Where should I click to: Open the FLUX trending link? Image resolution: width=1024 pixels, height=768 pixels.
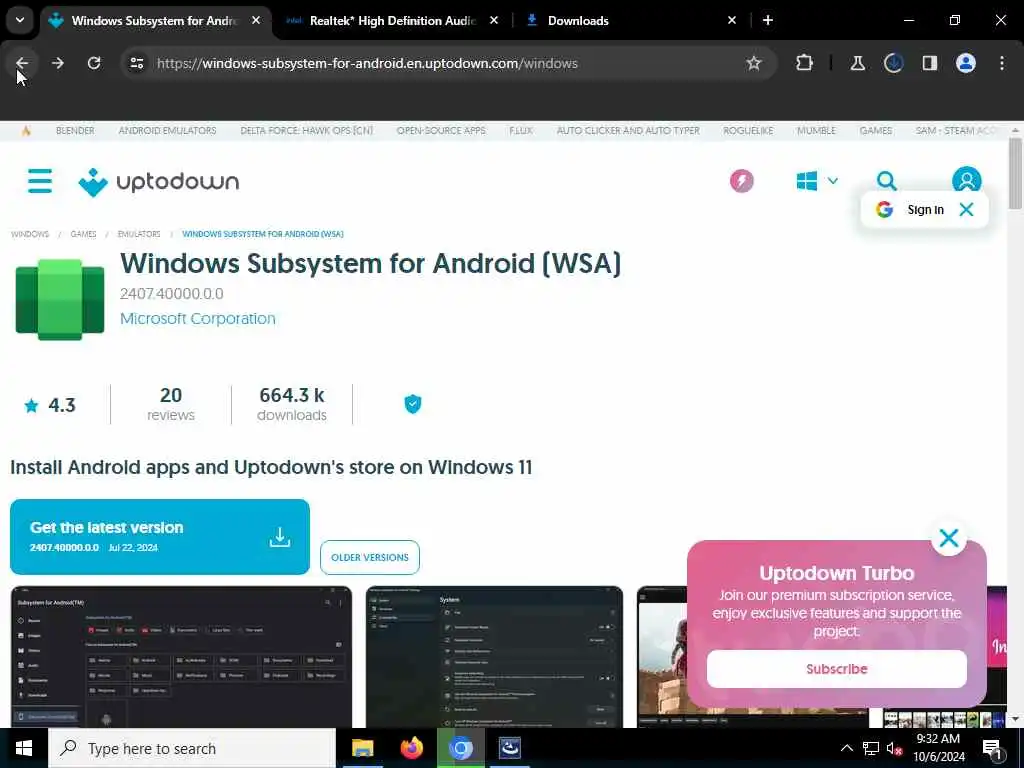521,131
